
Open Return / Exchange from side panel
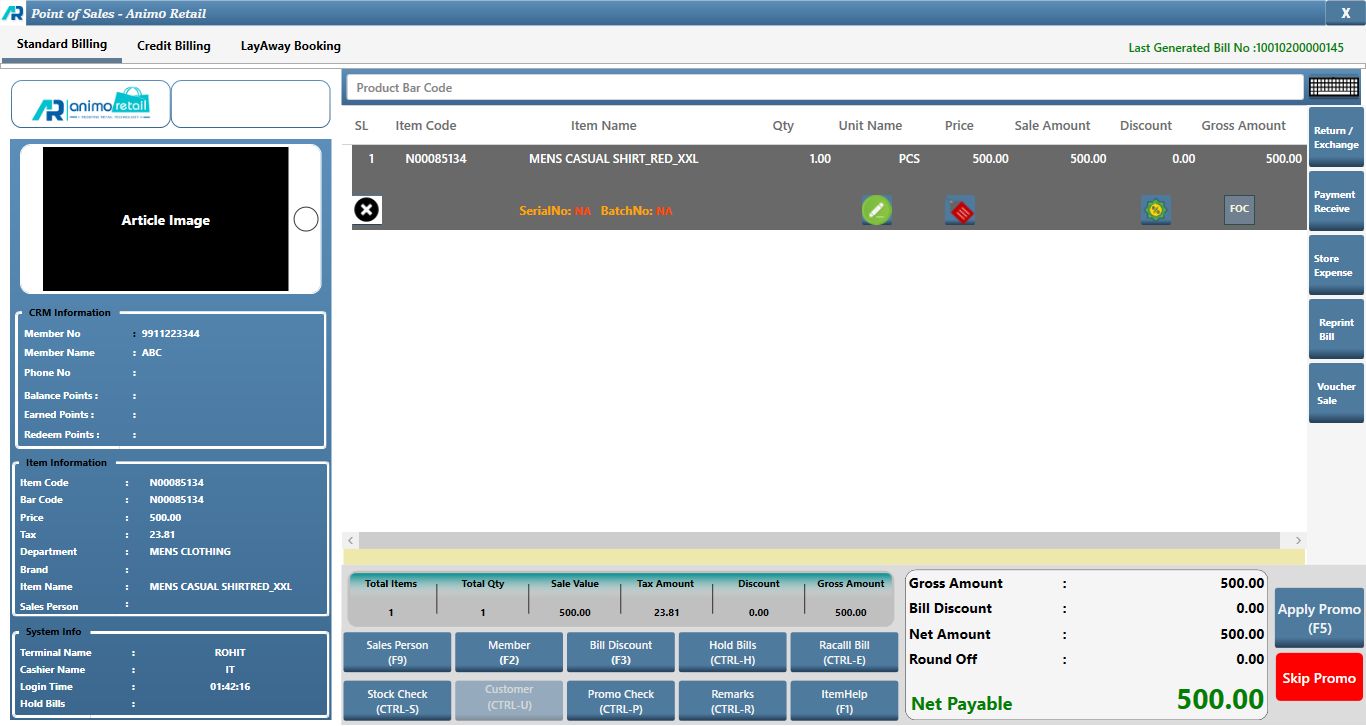(1335, 138)
